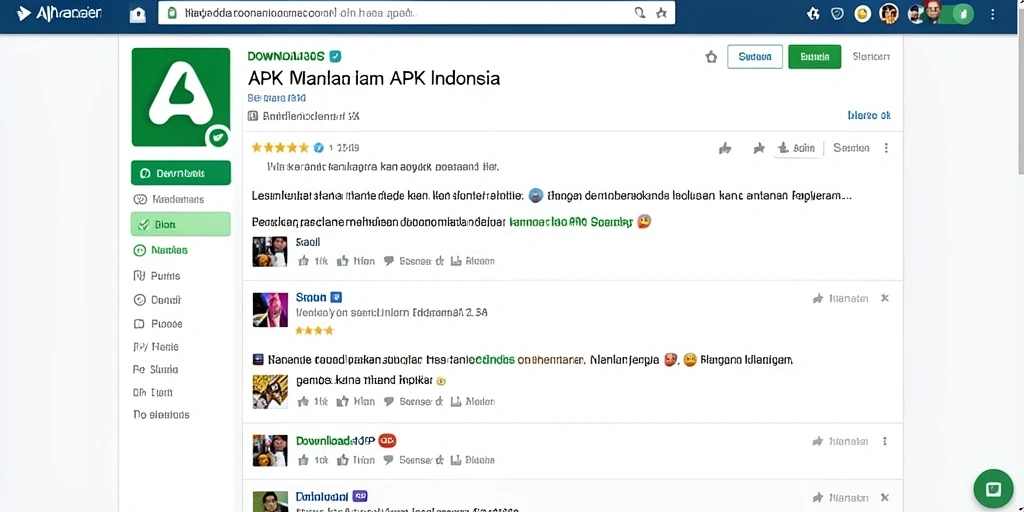
Task: Click the speech bubble icon in Saoll's row
Action: [x=389, y=261]
